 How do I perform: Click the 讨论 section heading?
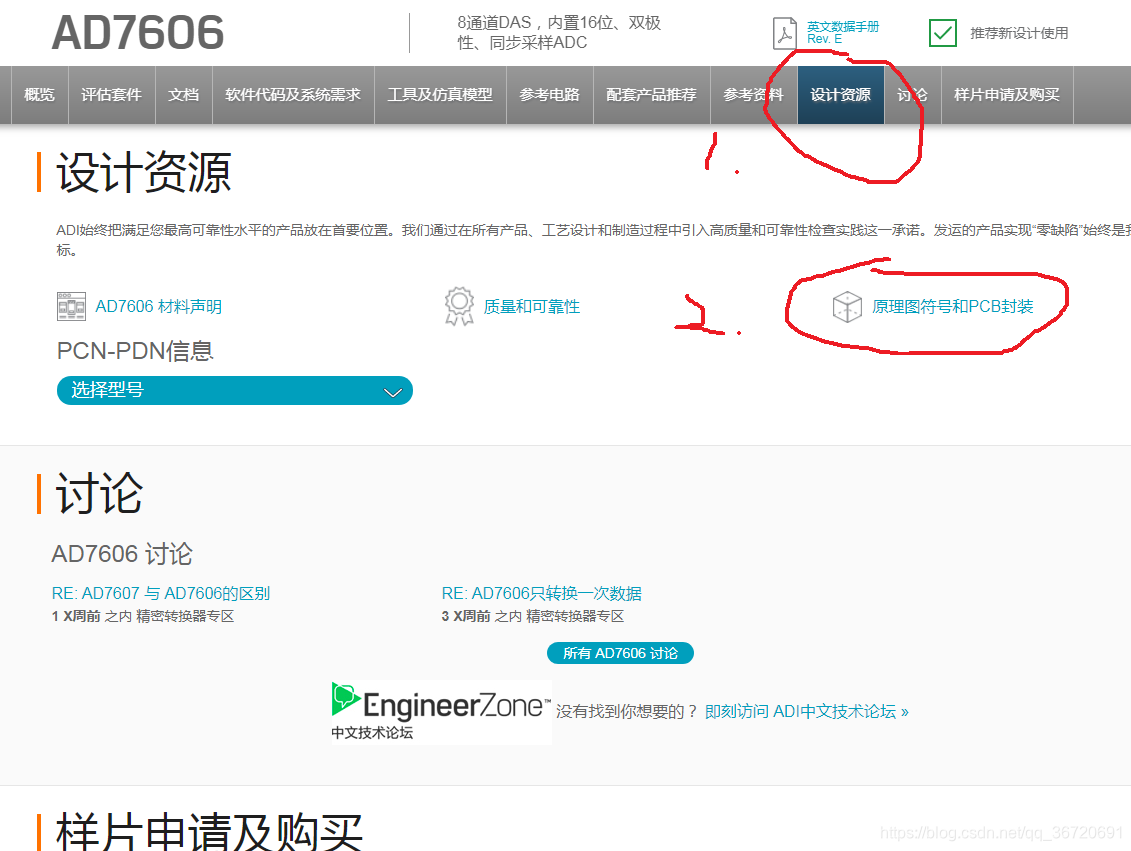click(x=100, y=493)
